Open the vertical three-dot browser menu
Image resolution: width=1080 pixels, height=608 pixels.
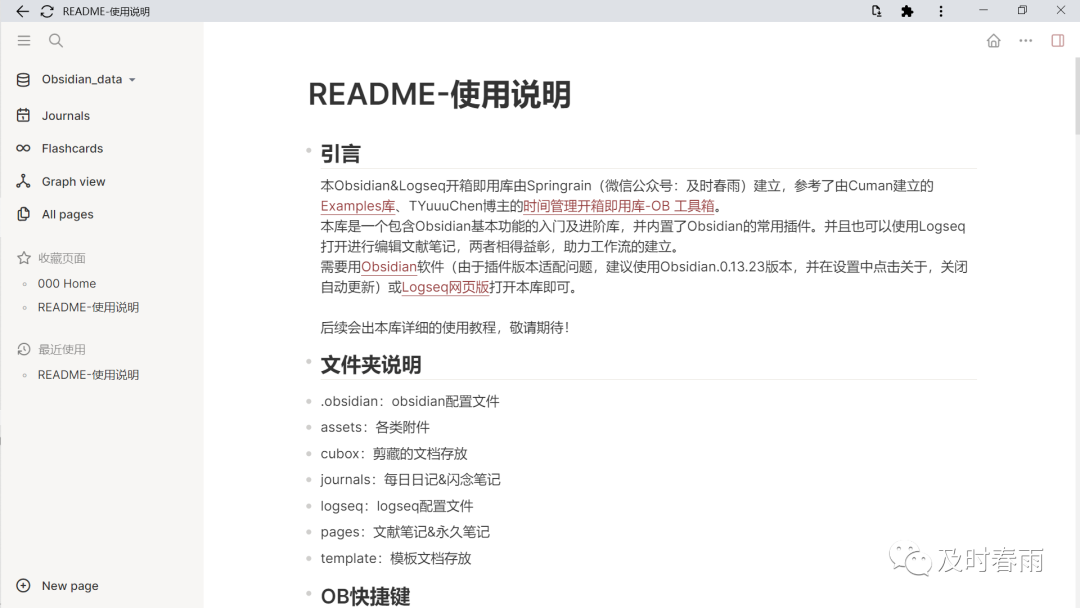941,11
